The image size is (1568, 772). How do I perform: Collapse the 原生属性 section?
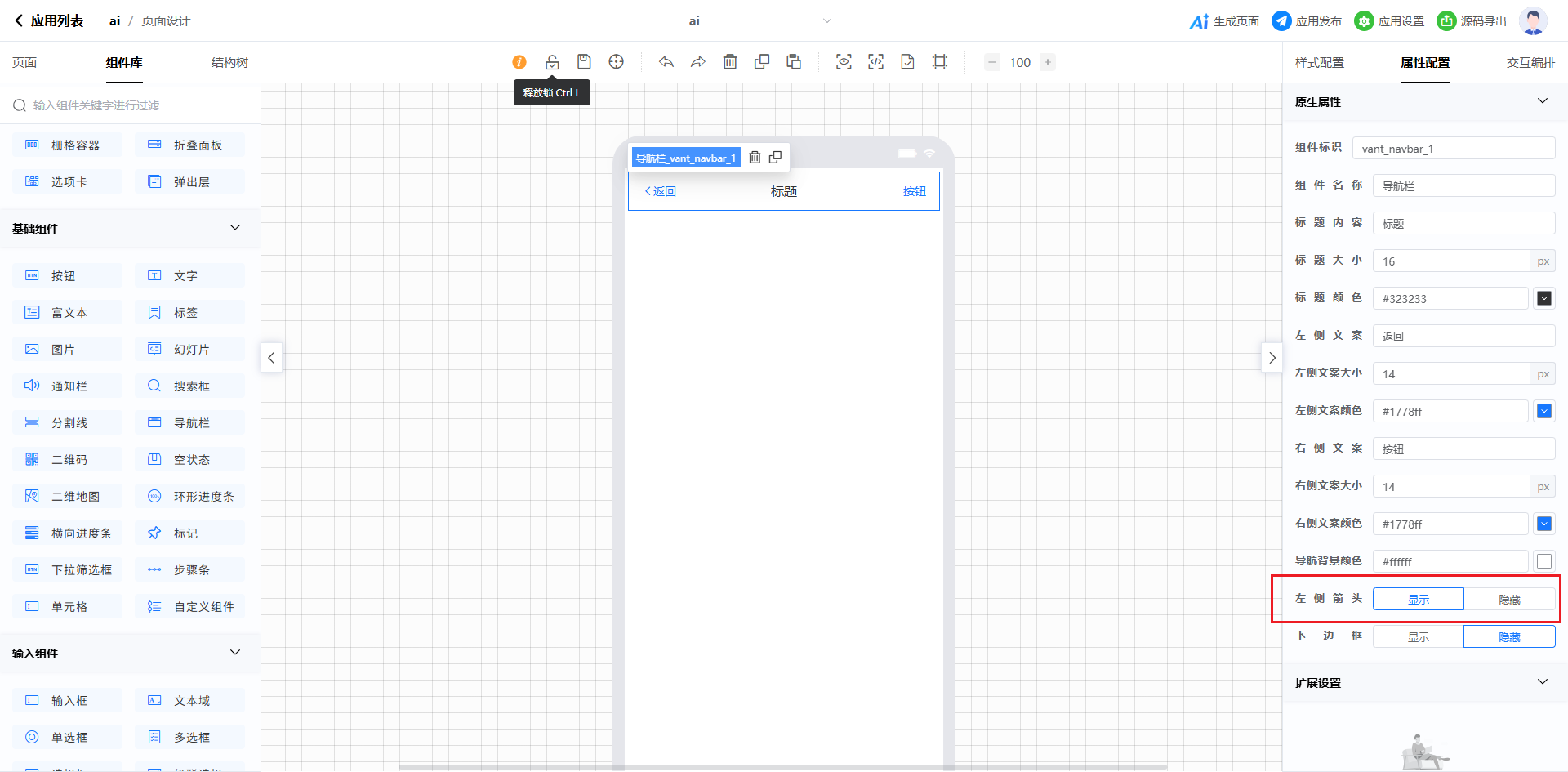click(x=1542, y=101)
